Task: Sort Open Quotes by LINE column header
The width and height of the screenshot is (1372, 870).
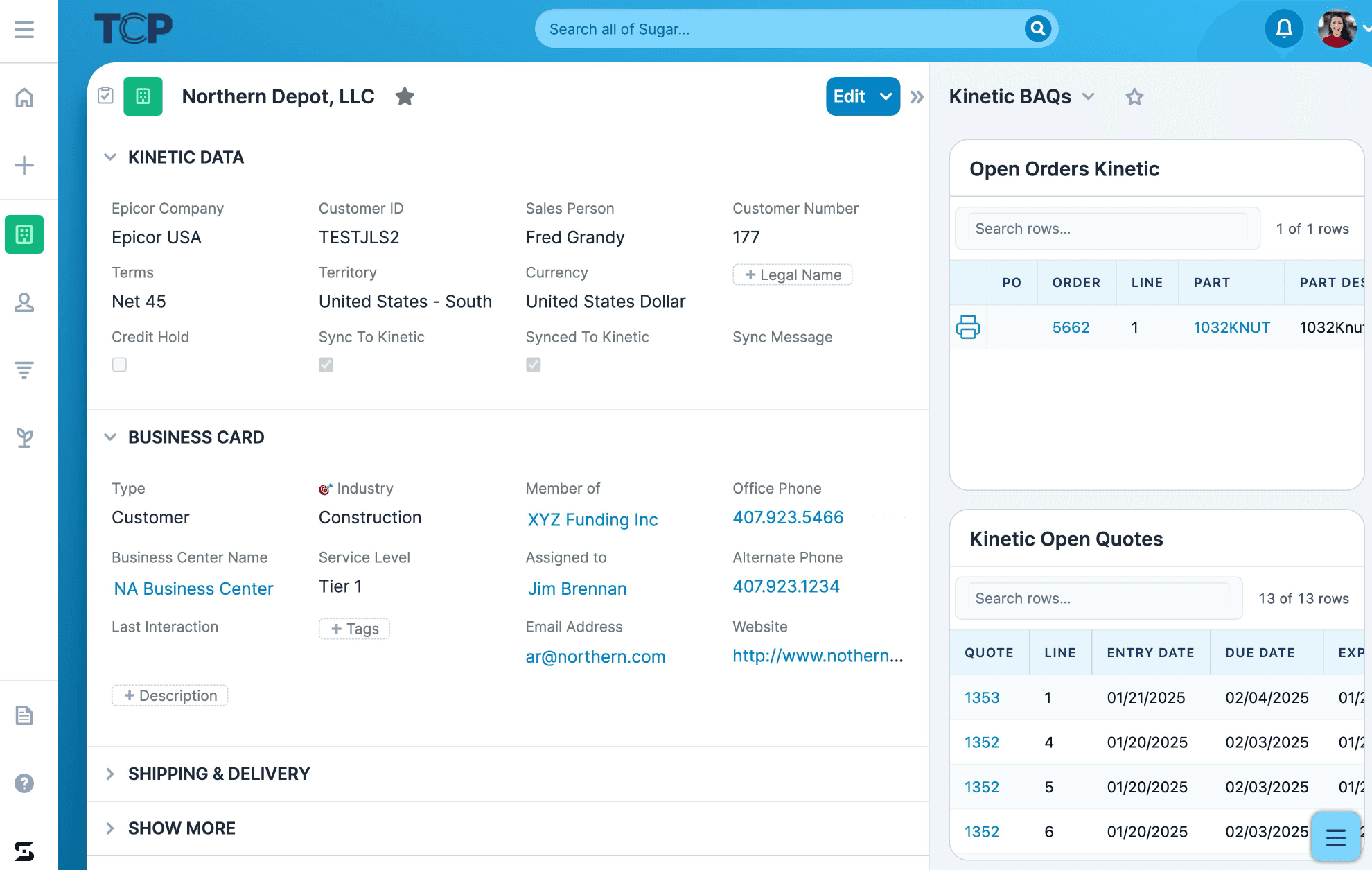Action: 1060,653
